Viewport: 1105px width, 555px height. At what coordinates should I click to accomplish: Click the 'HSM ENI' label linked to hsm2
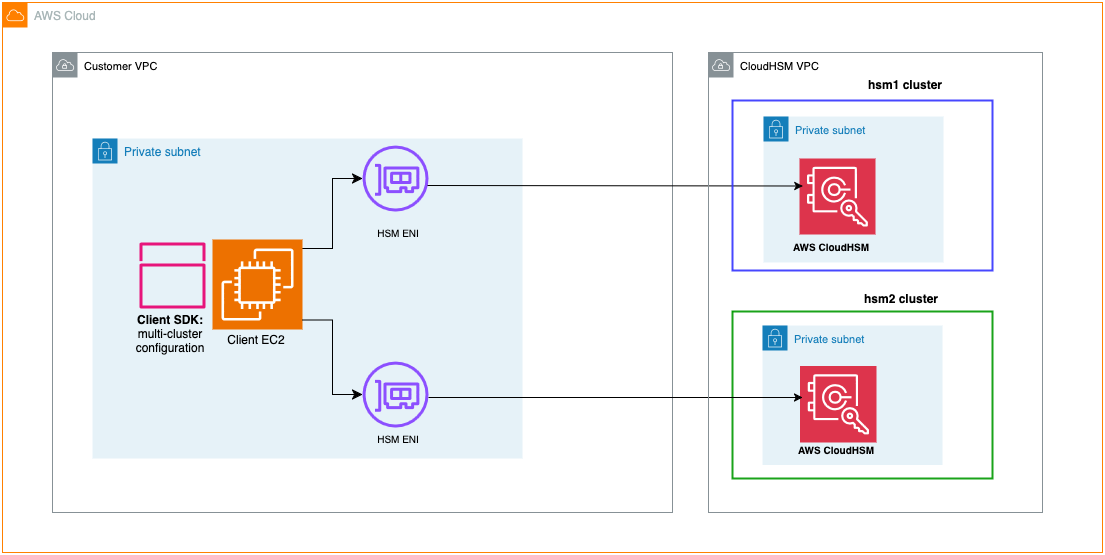[397, 439]
